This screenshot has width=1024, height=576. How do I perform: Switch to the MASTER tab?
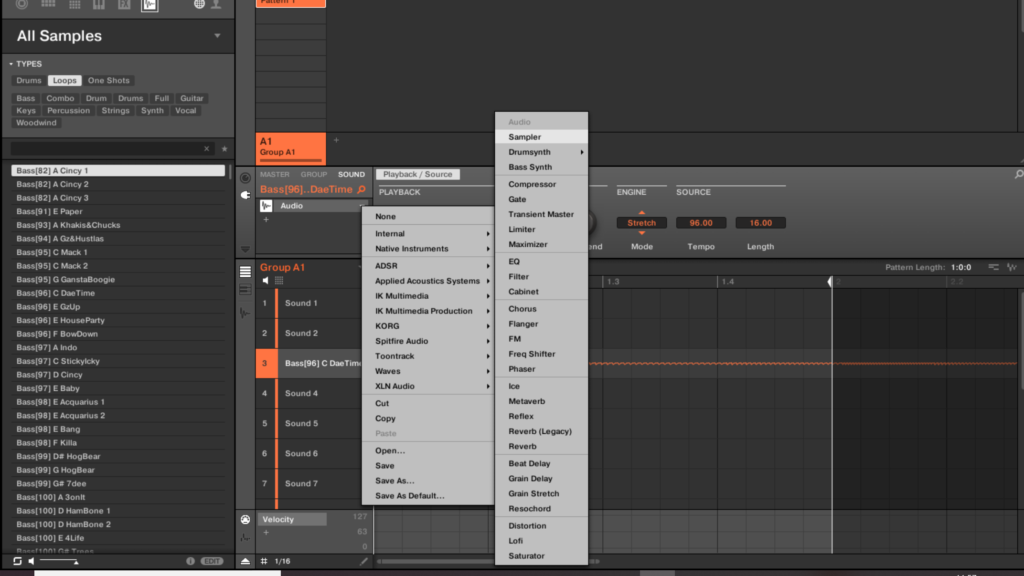pos(274,175)
